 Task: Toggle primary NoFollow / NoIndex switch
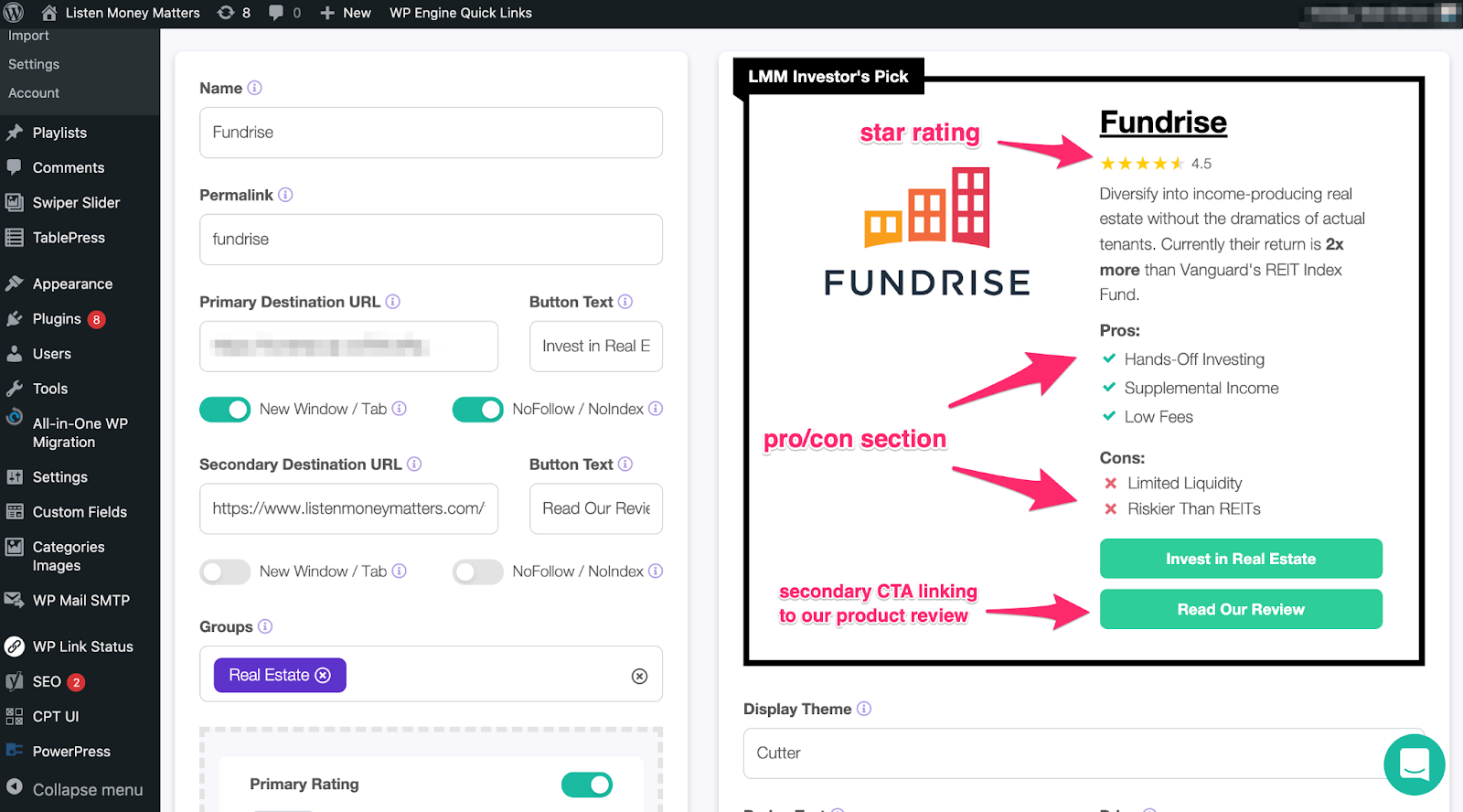[x=477, y=410]
